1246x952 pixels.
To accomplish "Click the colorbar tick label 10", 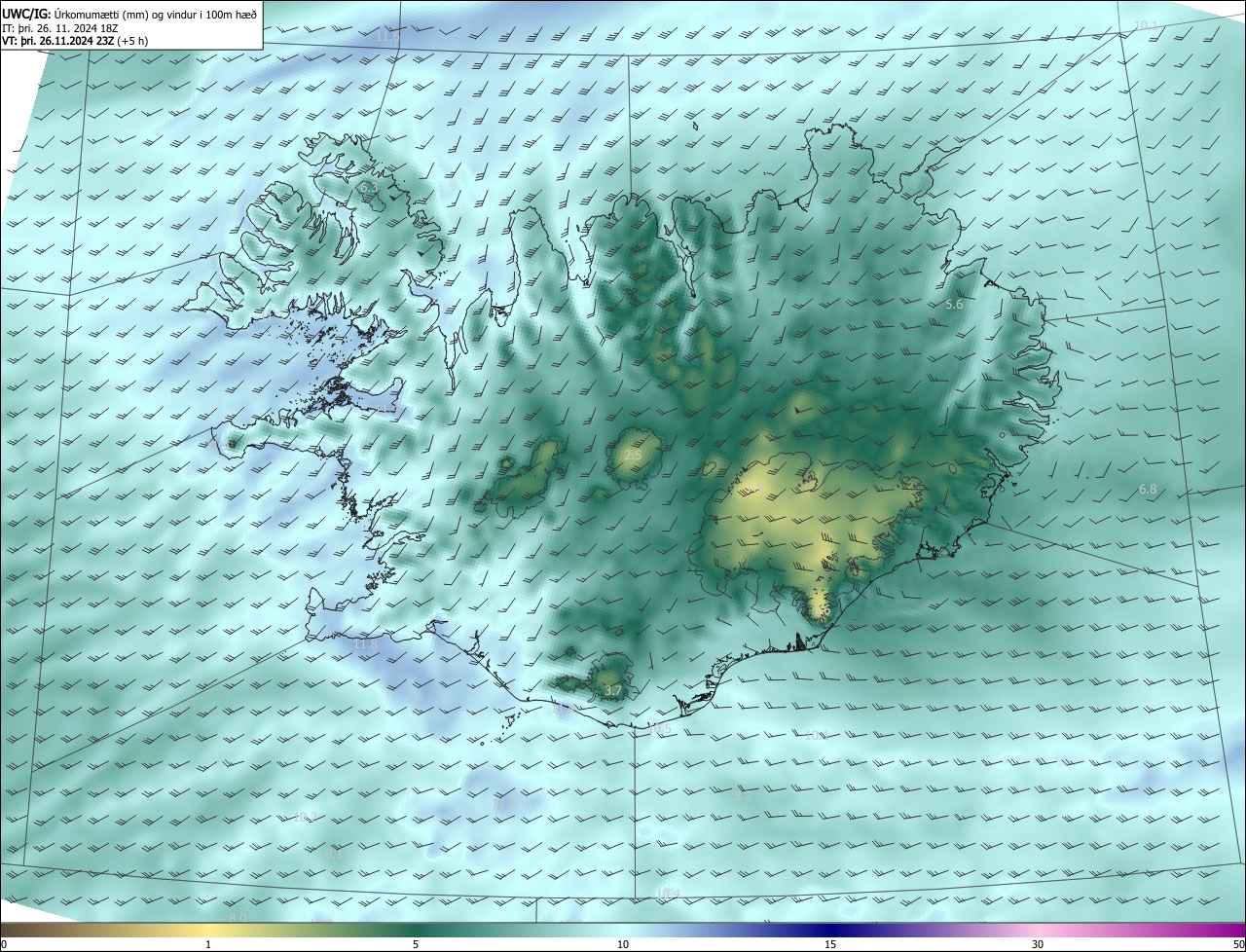I will pos(623,944).
